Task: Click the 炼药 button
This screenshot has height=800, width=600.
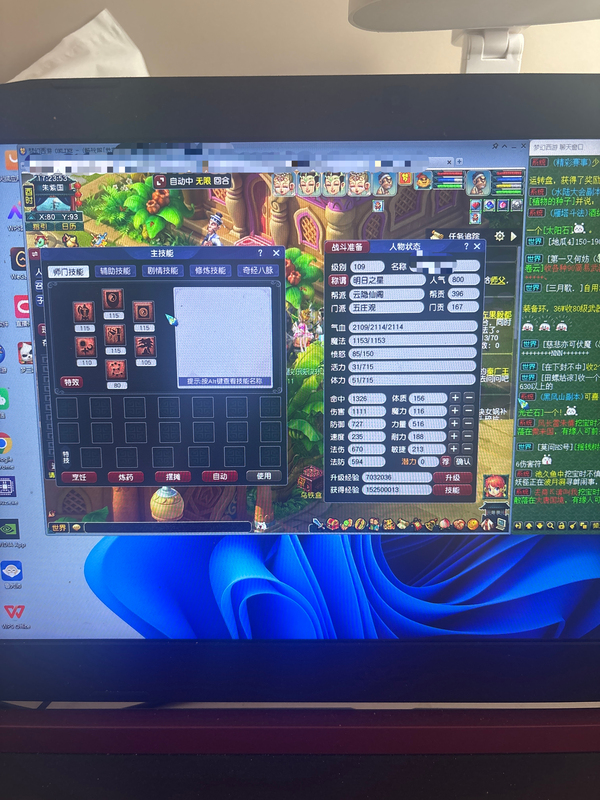Action: click(x=126, y=477)
